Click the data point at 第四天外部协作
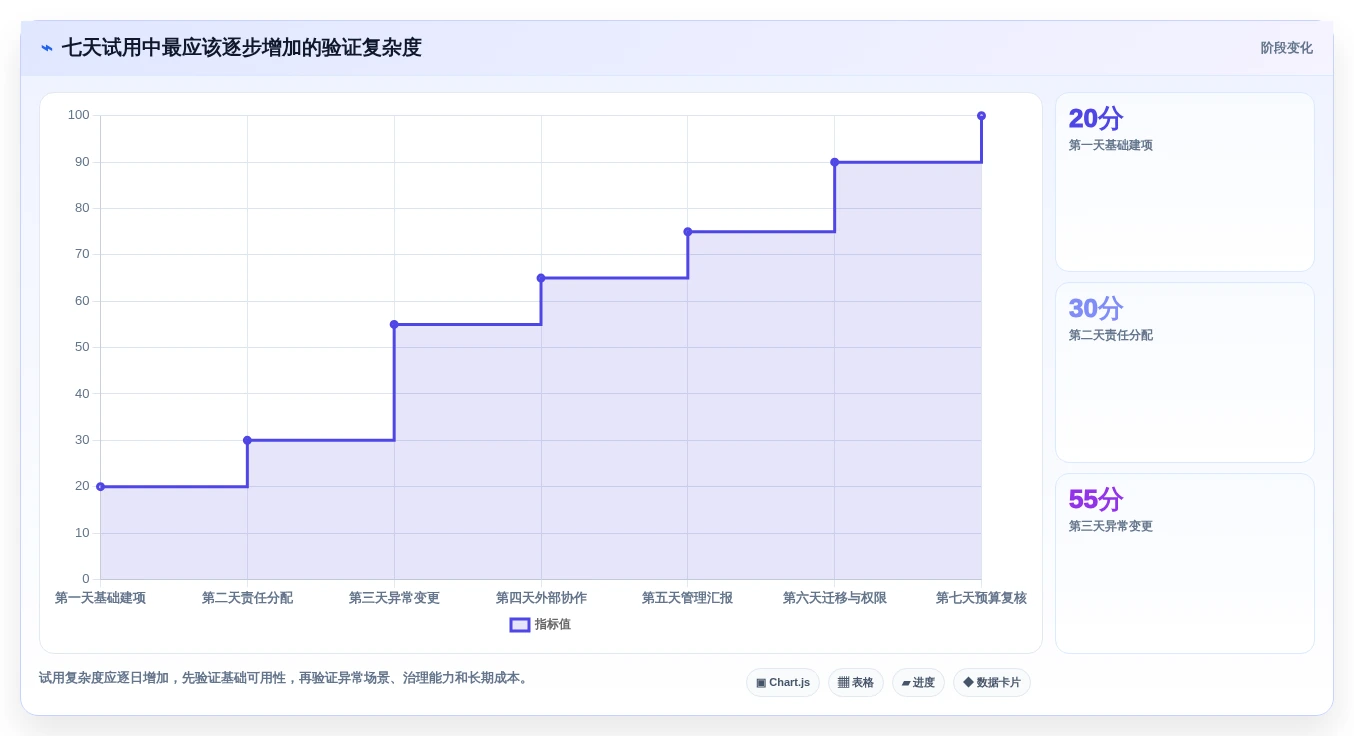The width and height of the screenshot is (1354, 736). pos(541,278)
